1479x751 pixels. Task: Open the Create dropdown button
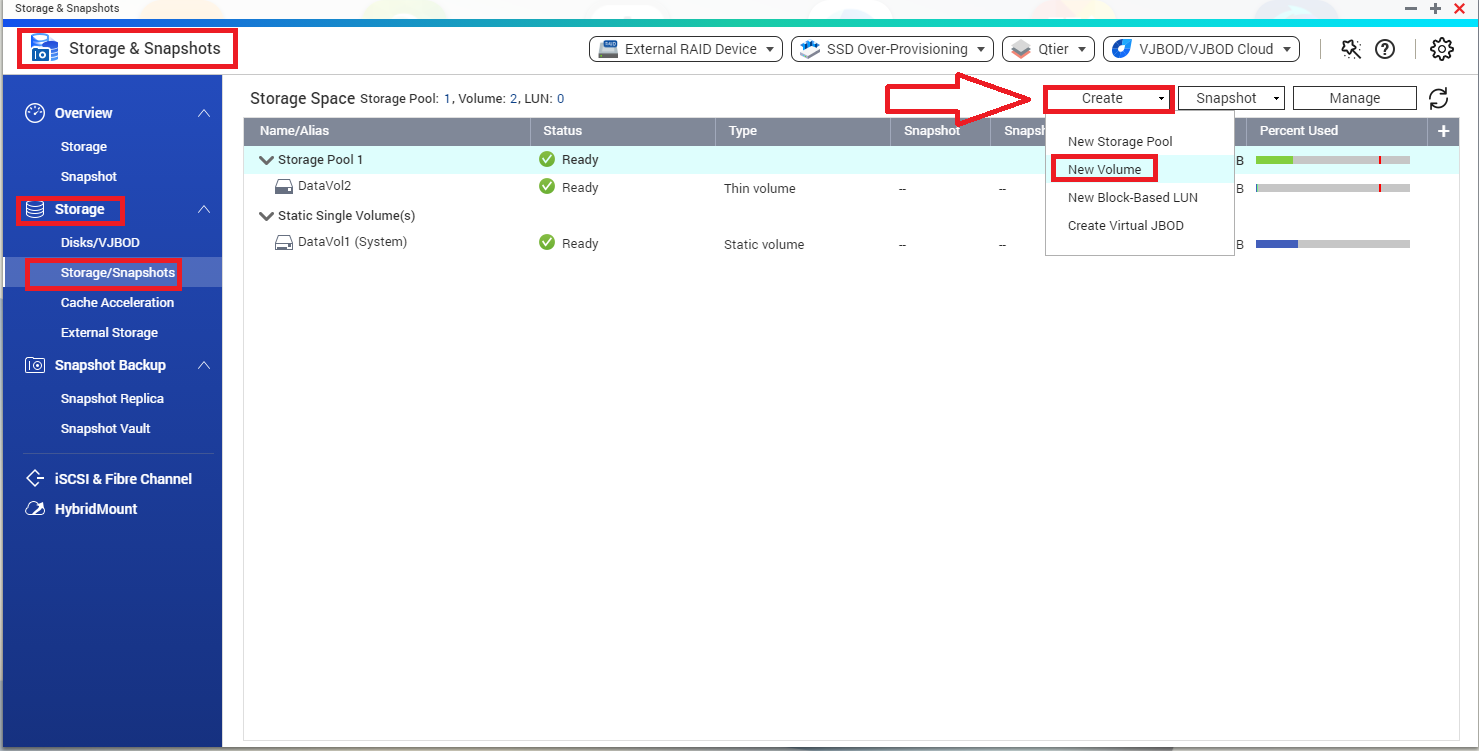[1109, 98]
